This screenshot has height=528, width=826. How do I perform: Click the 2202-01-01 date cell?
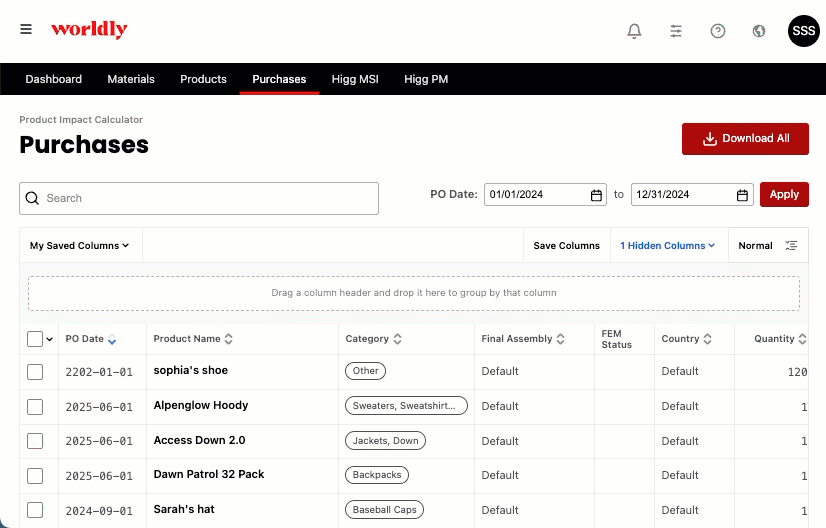click(99, 372)
